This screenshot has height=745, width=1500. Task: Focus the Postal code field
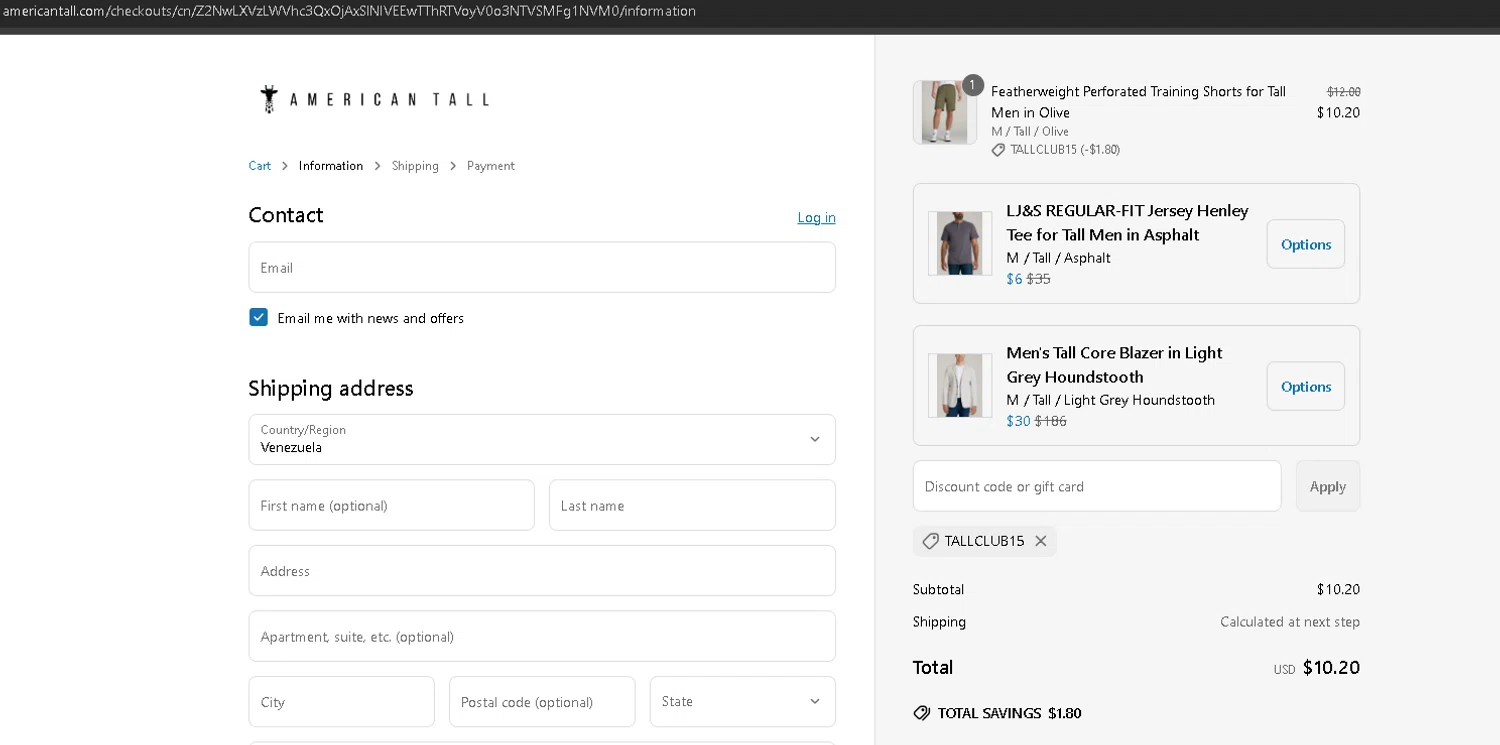coord(542,702)
